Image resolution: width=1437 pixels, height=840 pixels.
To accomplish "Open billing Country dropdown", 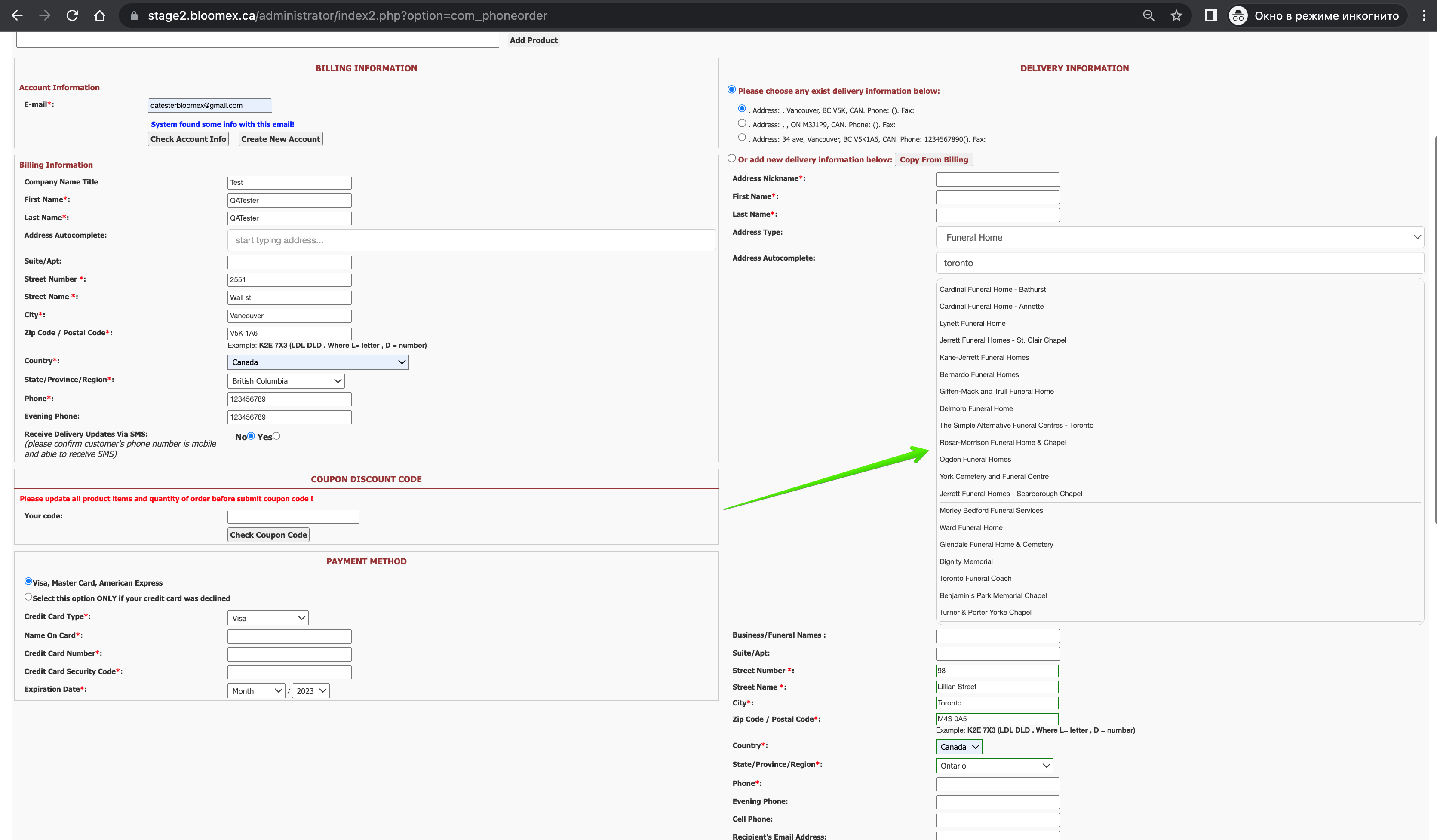I will (318, 362).
